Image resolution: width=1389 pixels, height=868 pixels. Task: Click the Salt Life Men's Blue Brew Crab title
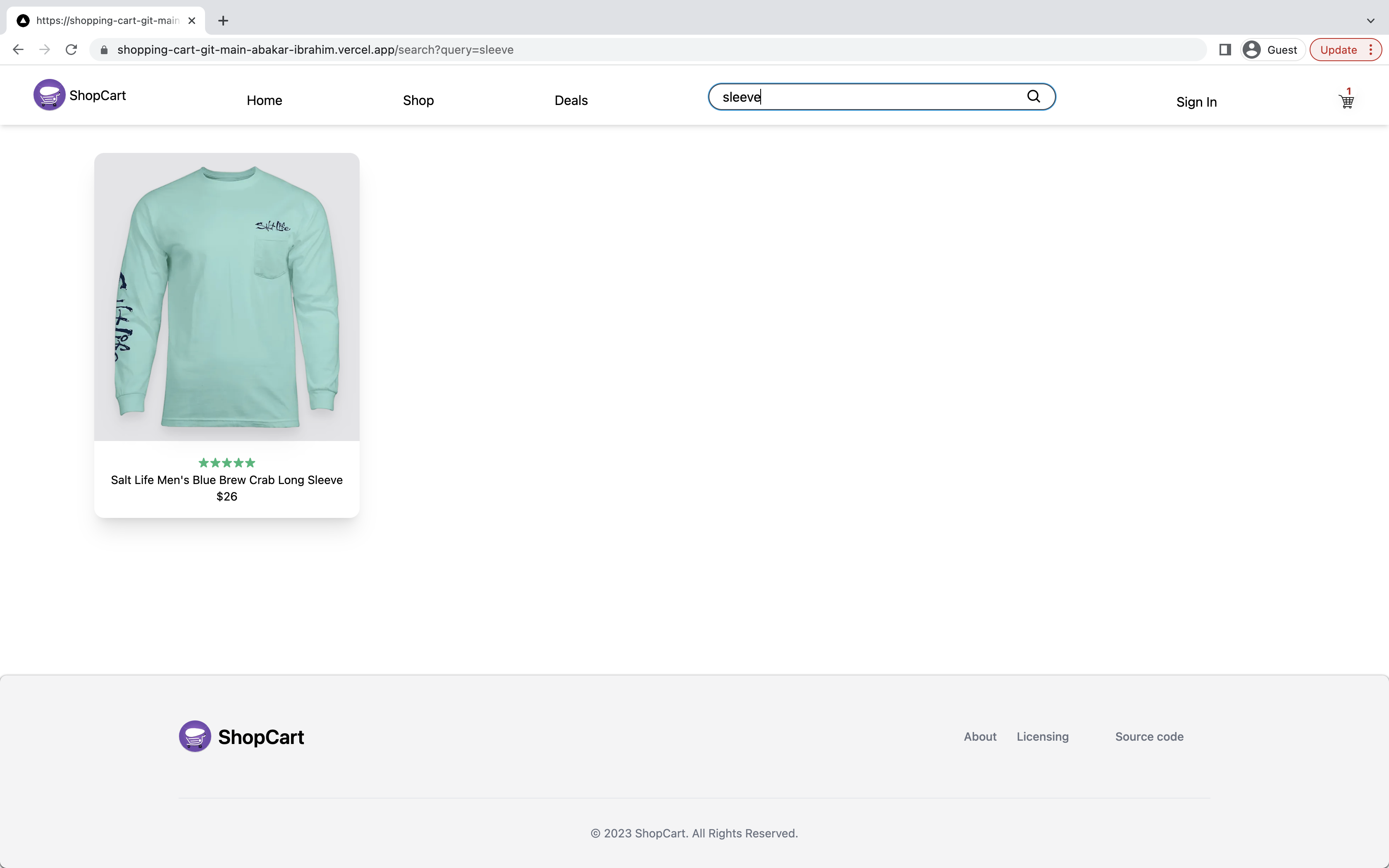[227, 480]
